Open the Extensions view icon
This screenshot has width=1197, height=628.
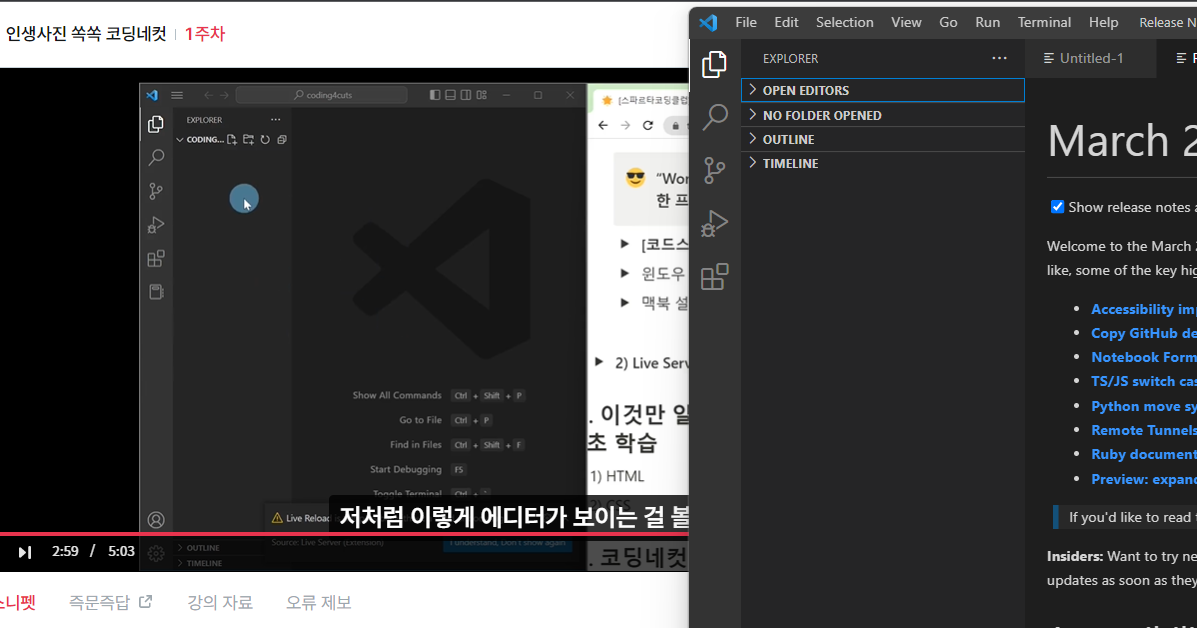pyautogui.click(x=715, y=276)
